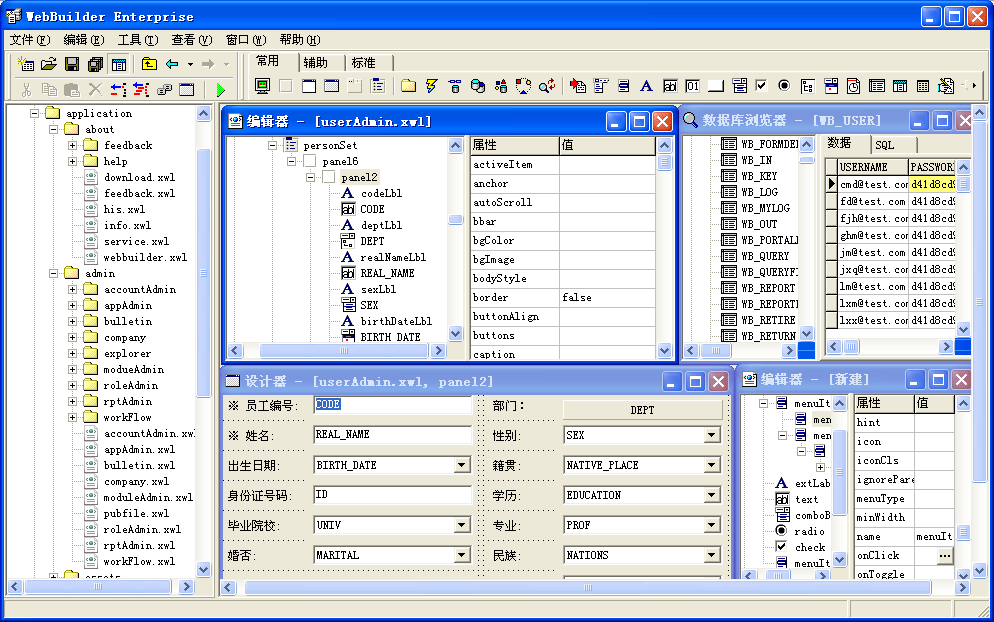This screenshot has width=994, height=622.
Task: Select the red arrow data provider icon
Action: coord(578,86)
